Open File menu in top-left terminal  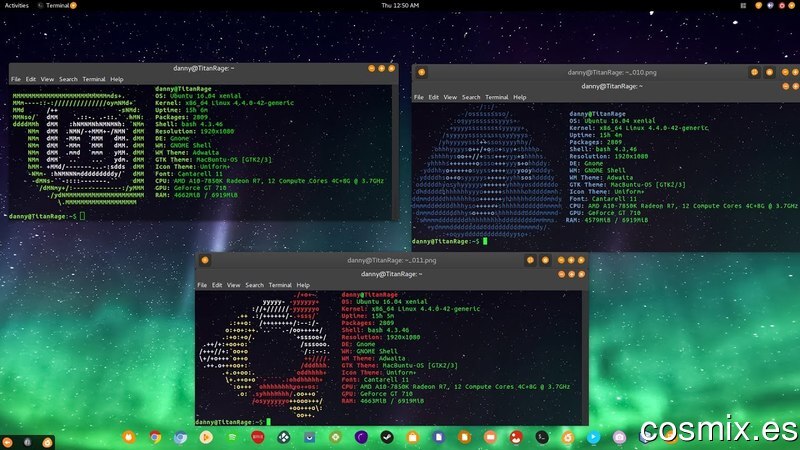tap(16, 79)
